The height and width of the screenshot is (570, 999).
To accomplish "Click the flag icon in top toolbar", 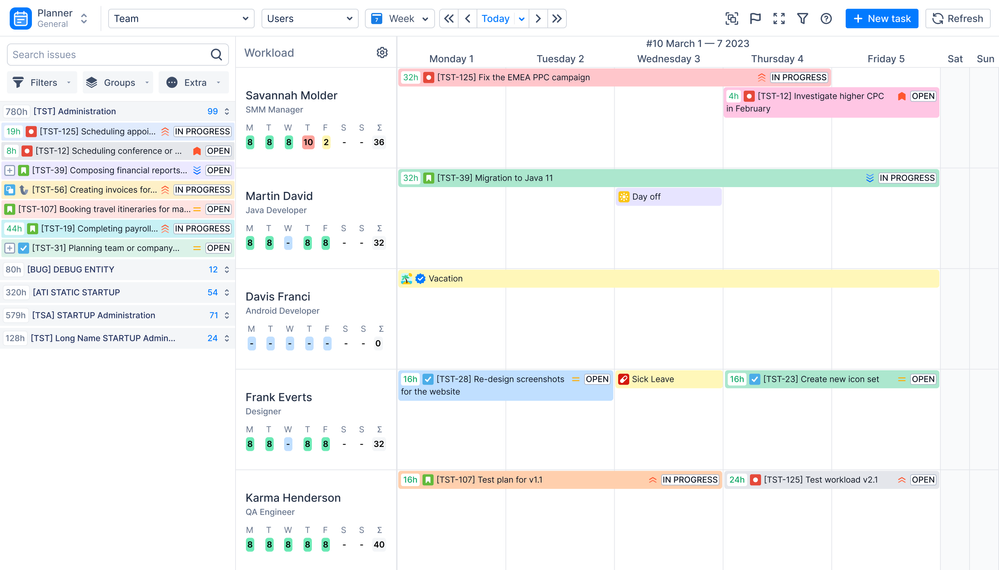I will (x=756, y=18).
